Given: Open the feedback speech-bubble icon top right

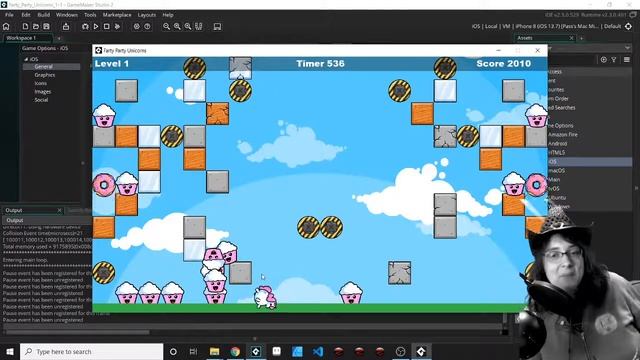Looking at the screenshot, I should 633,15.
